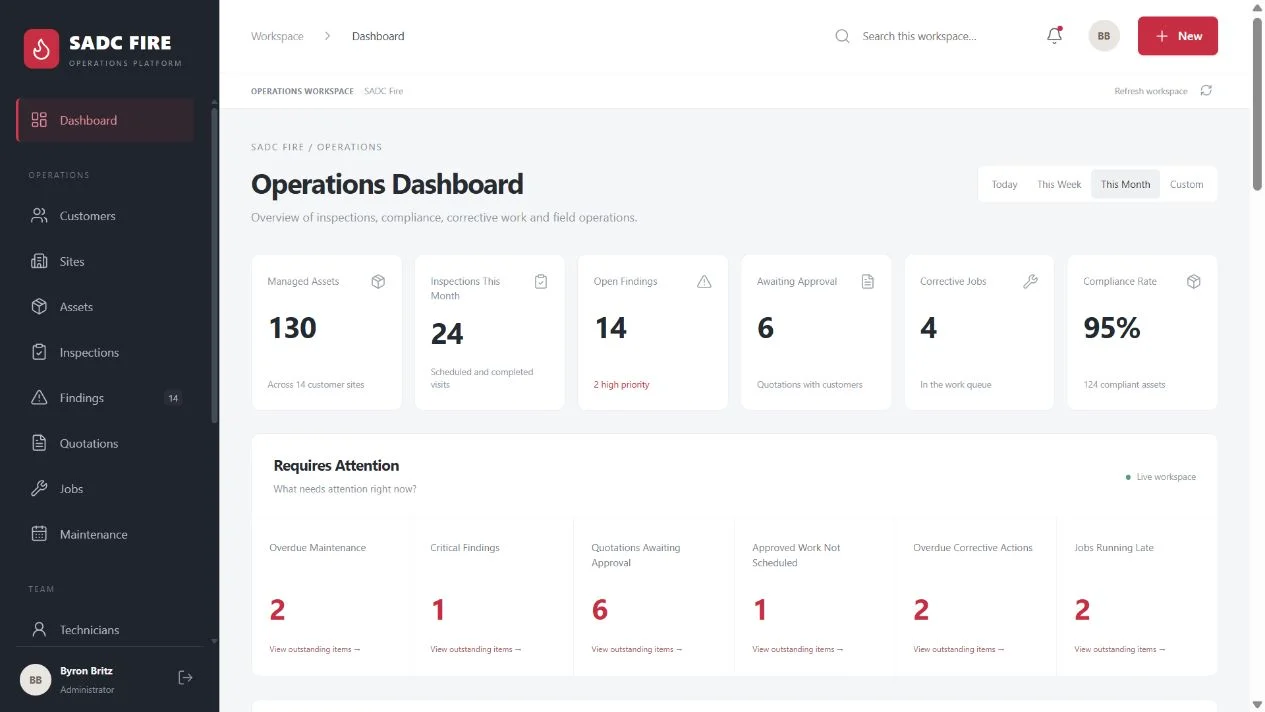The image size is (1265, 712).
Task: Go to Sites page
Action: click(105, 261)
